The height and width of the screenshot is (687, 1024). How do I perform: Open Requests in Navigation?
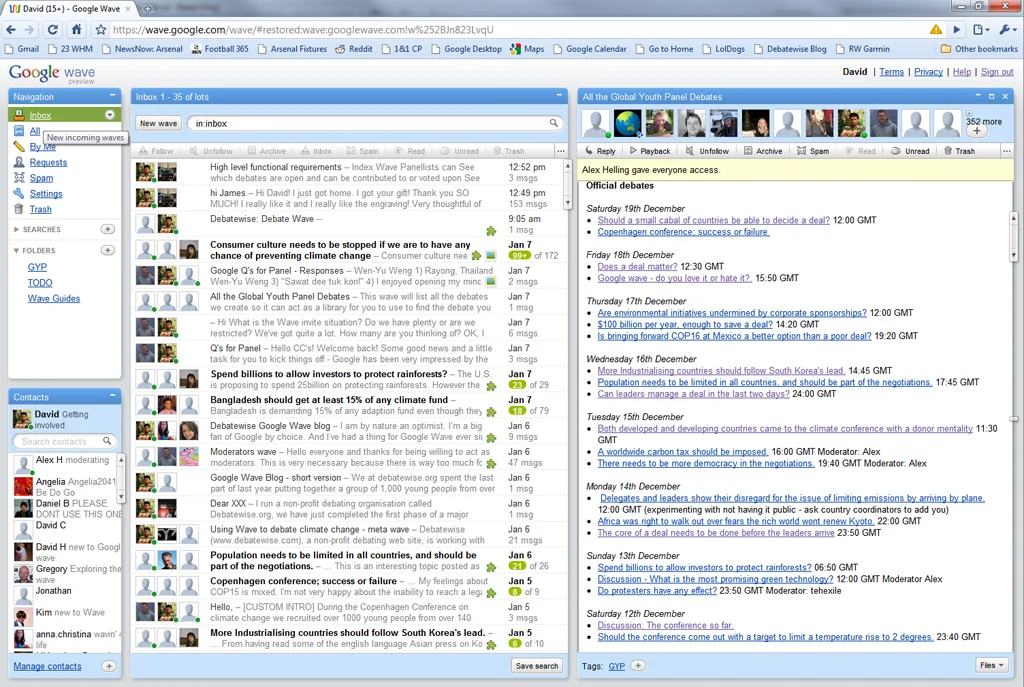tap(48, 162)
